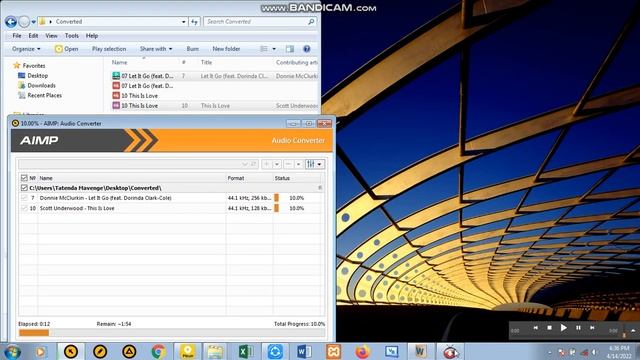Click the Back button in the Explorer window
The width and height of the screenshot is (640, 360).
[11, 22]
